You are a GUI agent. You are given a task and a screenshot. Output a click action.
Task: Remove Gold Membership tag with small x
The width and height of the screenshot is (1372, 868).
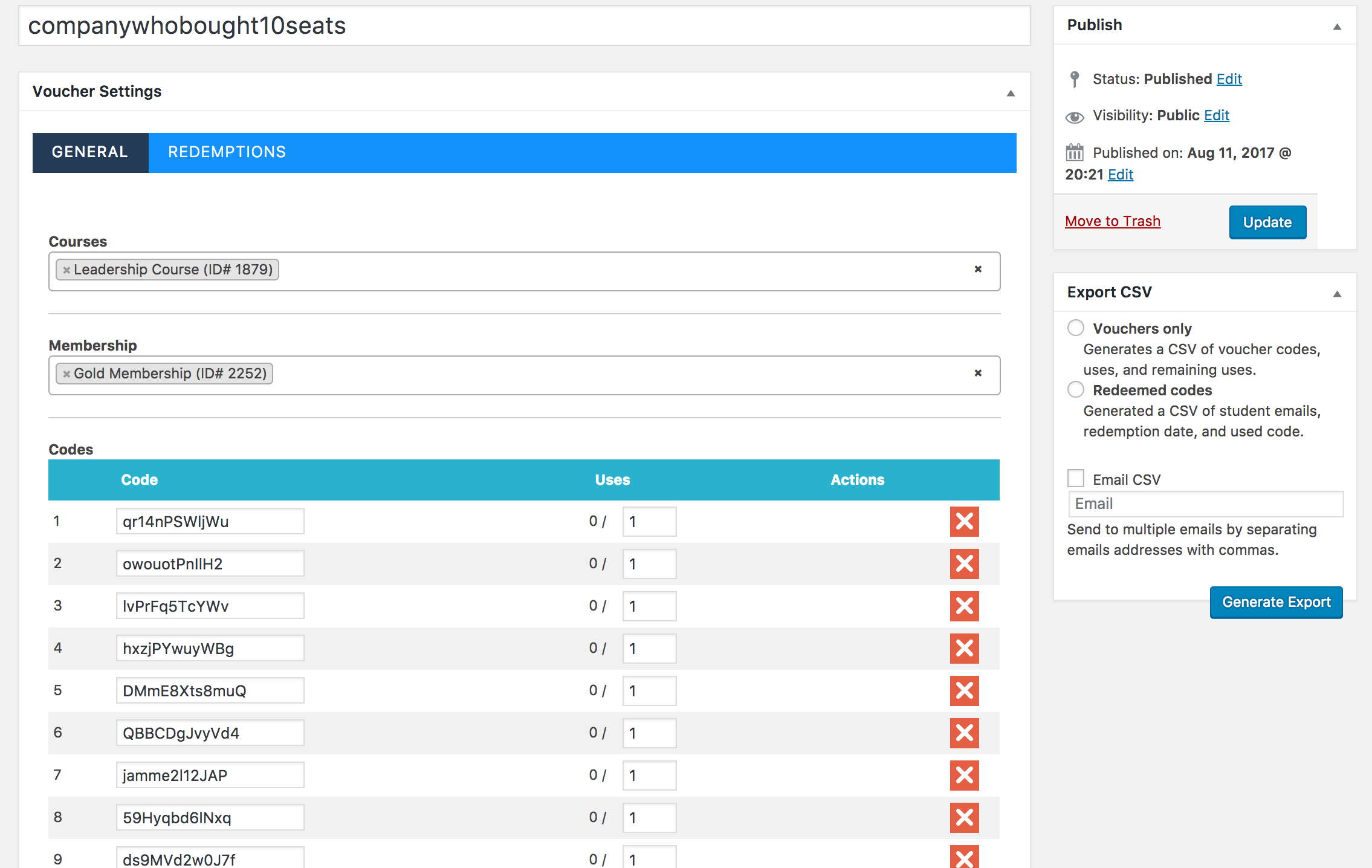[x=66, y=374]
